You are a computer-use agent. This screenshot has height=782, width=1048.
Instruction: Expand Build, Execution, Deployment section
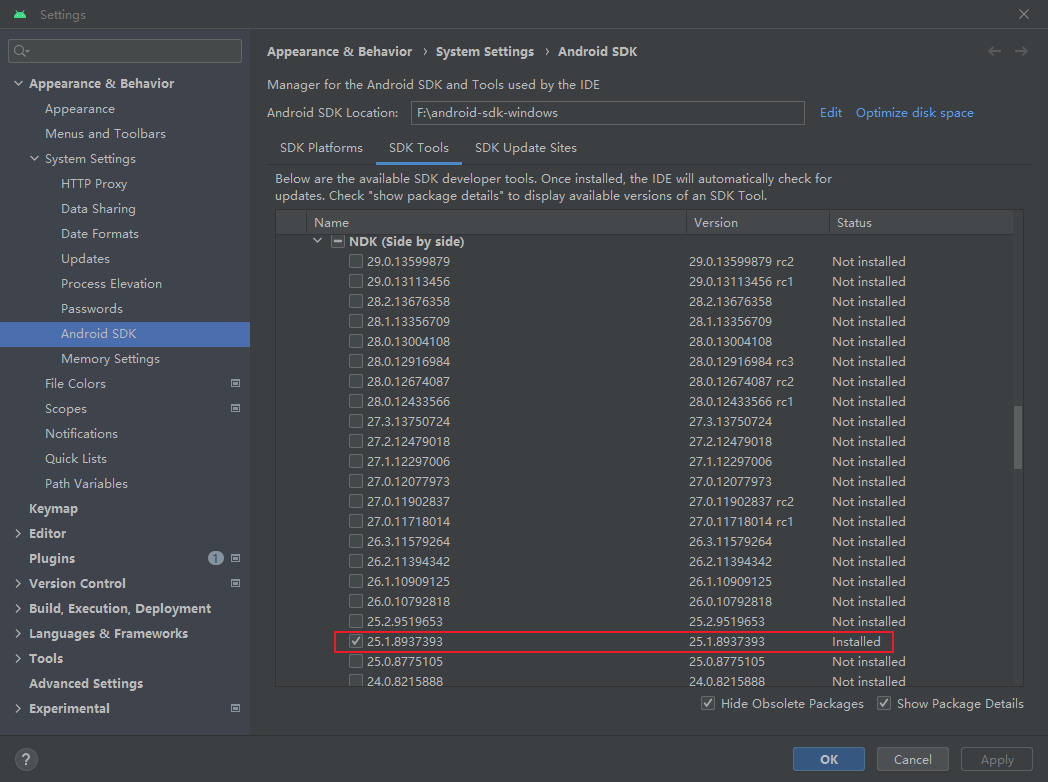tap(18, 608)
